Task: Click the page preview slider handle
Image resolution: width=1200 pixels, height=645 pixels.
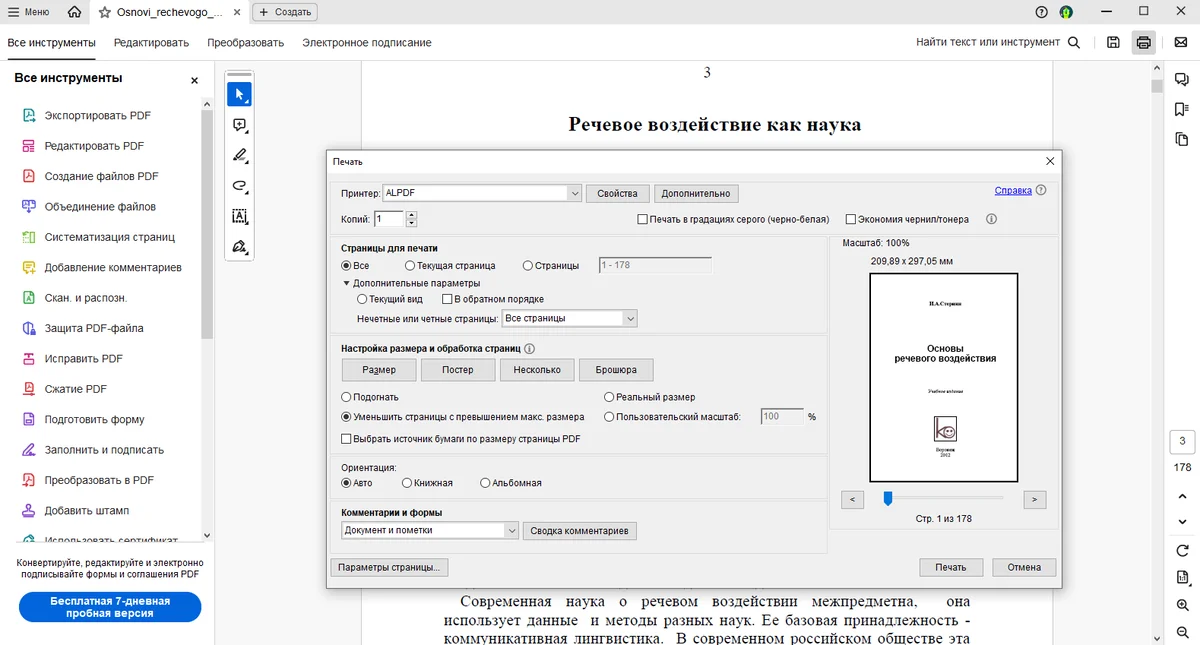Action: (887, 498)
